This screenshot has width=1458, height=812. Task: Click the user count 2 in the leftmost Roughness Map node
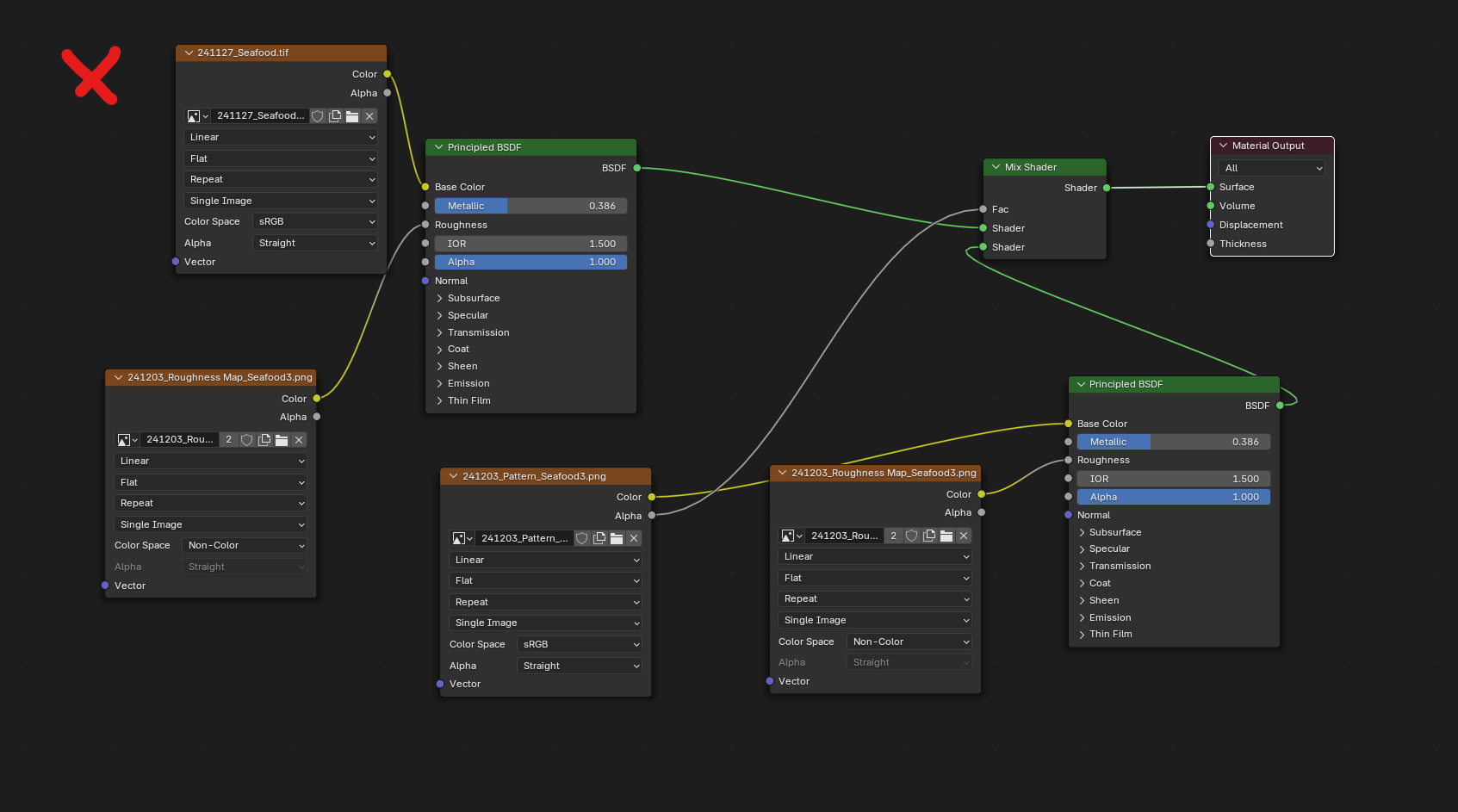pyautogui.click(x=229, y=440)
